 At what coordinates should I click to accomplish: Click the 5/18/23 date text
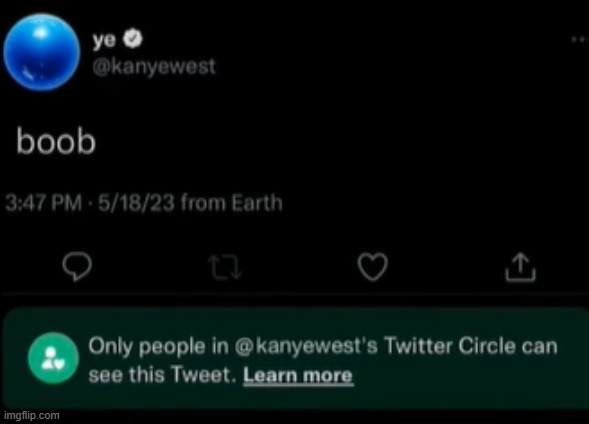[136, 203]
